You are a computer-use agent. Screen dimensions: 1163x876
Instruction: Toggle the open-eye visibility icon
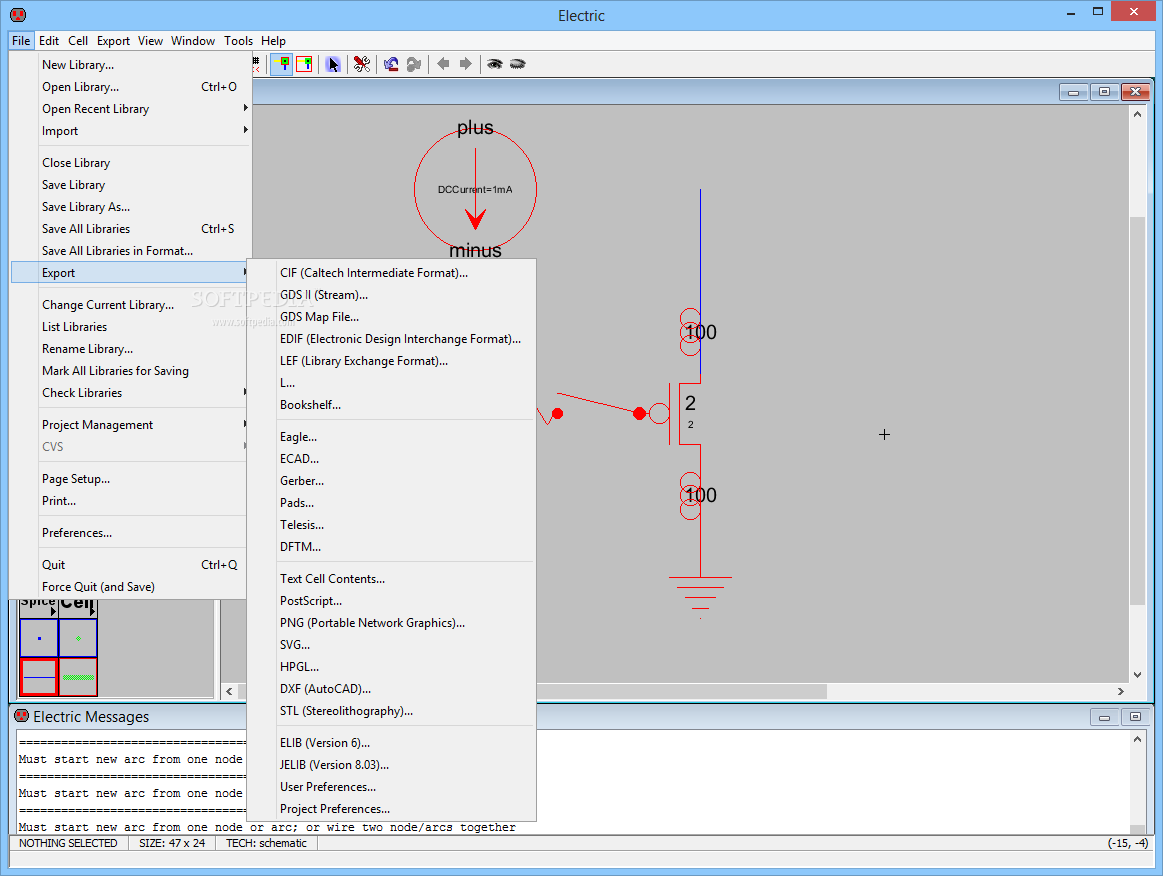coord(495,65)
